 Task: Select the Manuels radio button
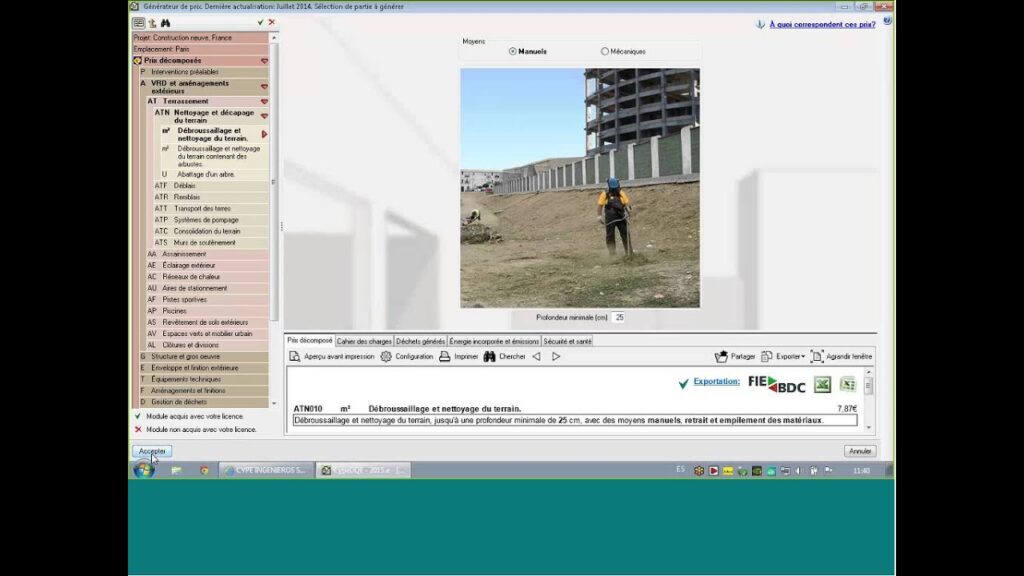(513, 51)
